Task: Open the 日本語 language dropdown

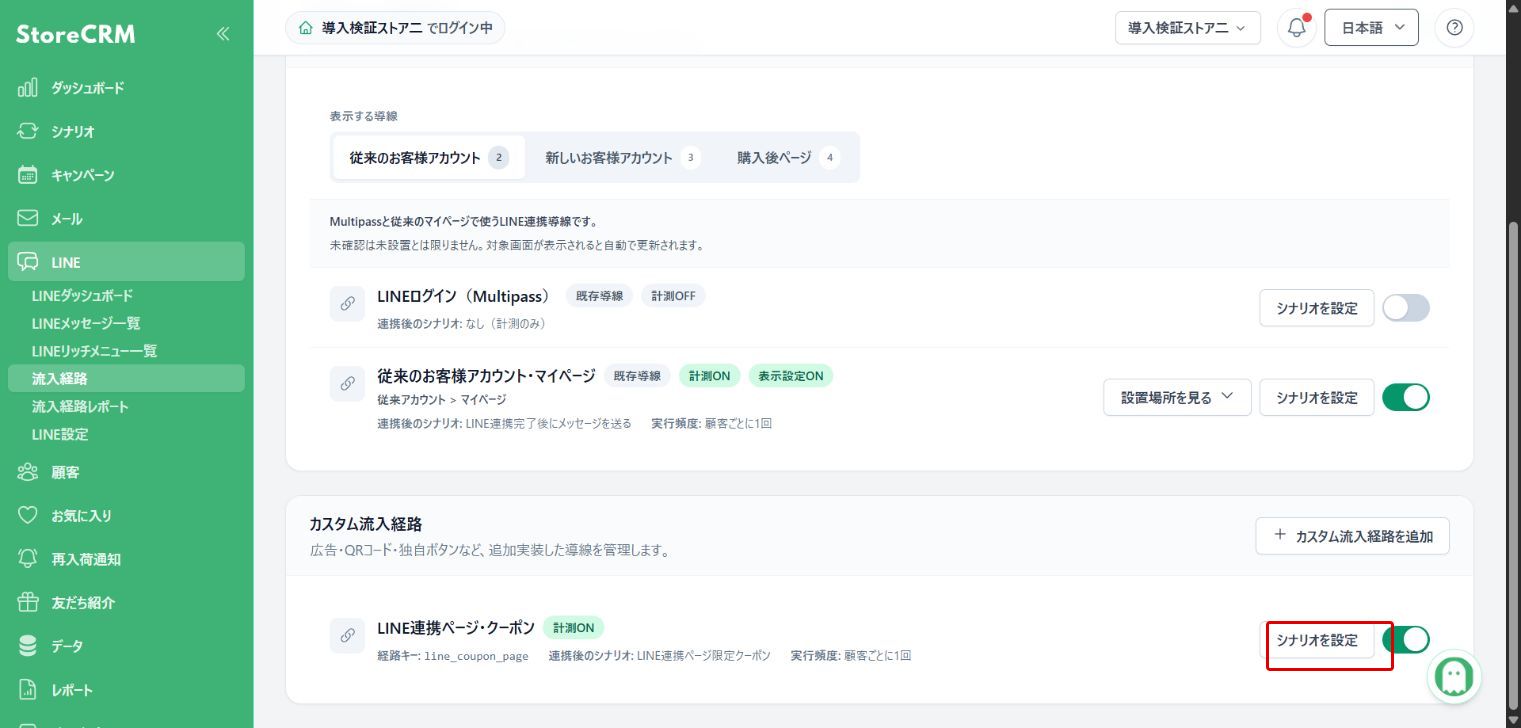Action: coord(1371,28)
